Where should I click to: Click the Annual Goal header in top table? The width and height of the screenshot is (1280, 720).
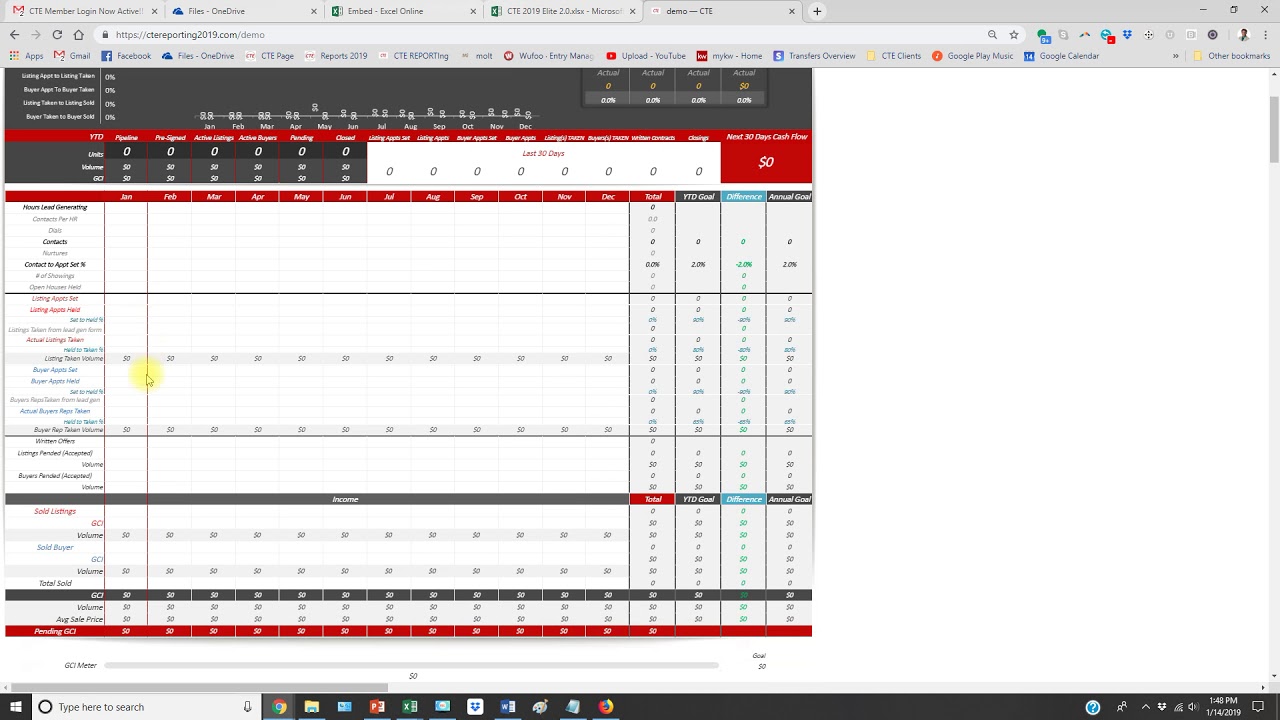(789, 197)
